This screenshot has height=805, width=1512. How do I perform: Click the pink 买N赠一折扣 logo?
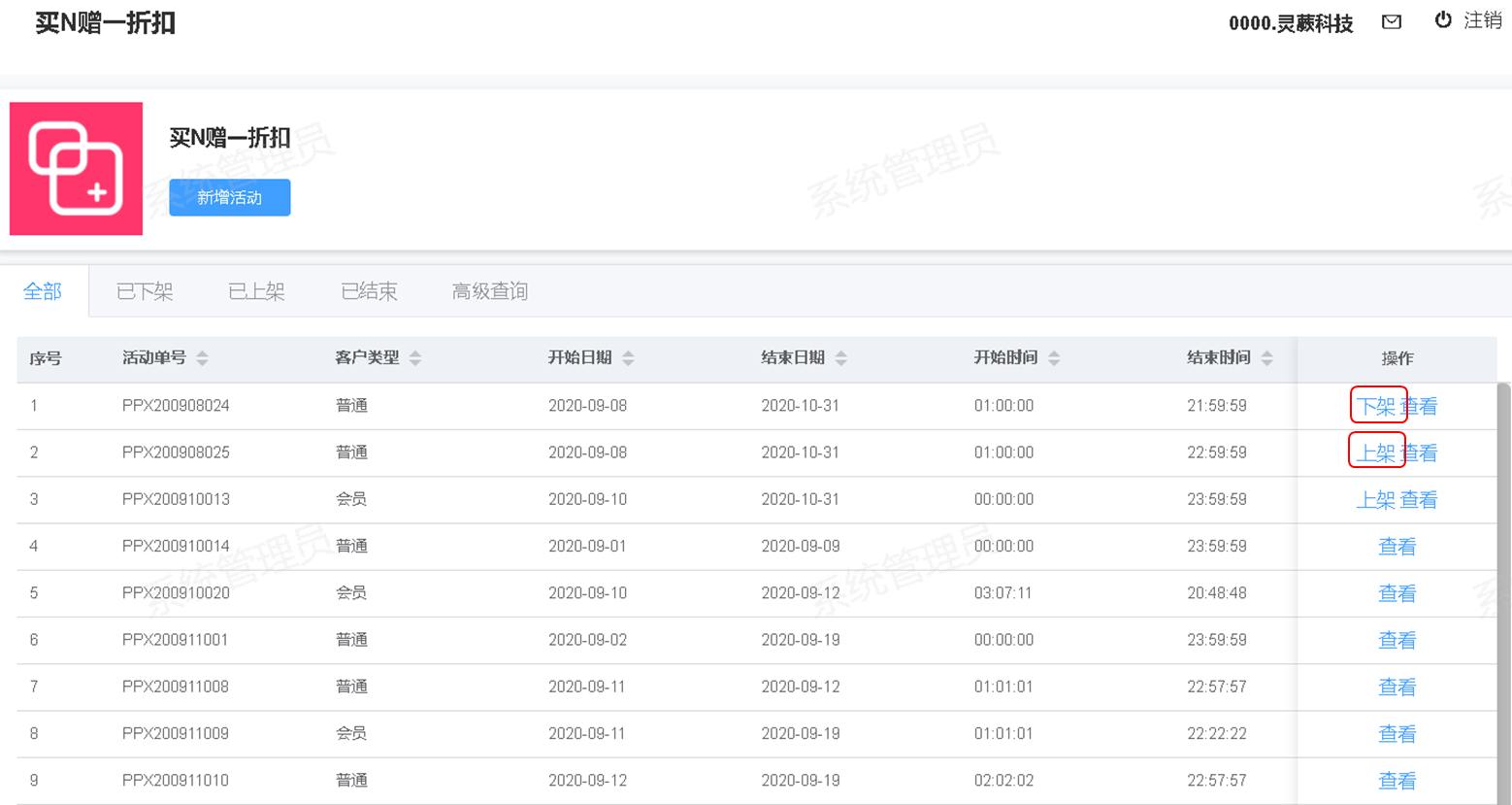pyautogui.click(x=76, y=169)
